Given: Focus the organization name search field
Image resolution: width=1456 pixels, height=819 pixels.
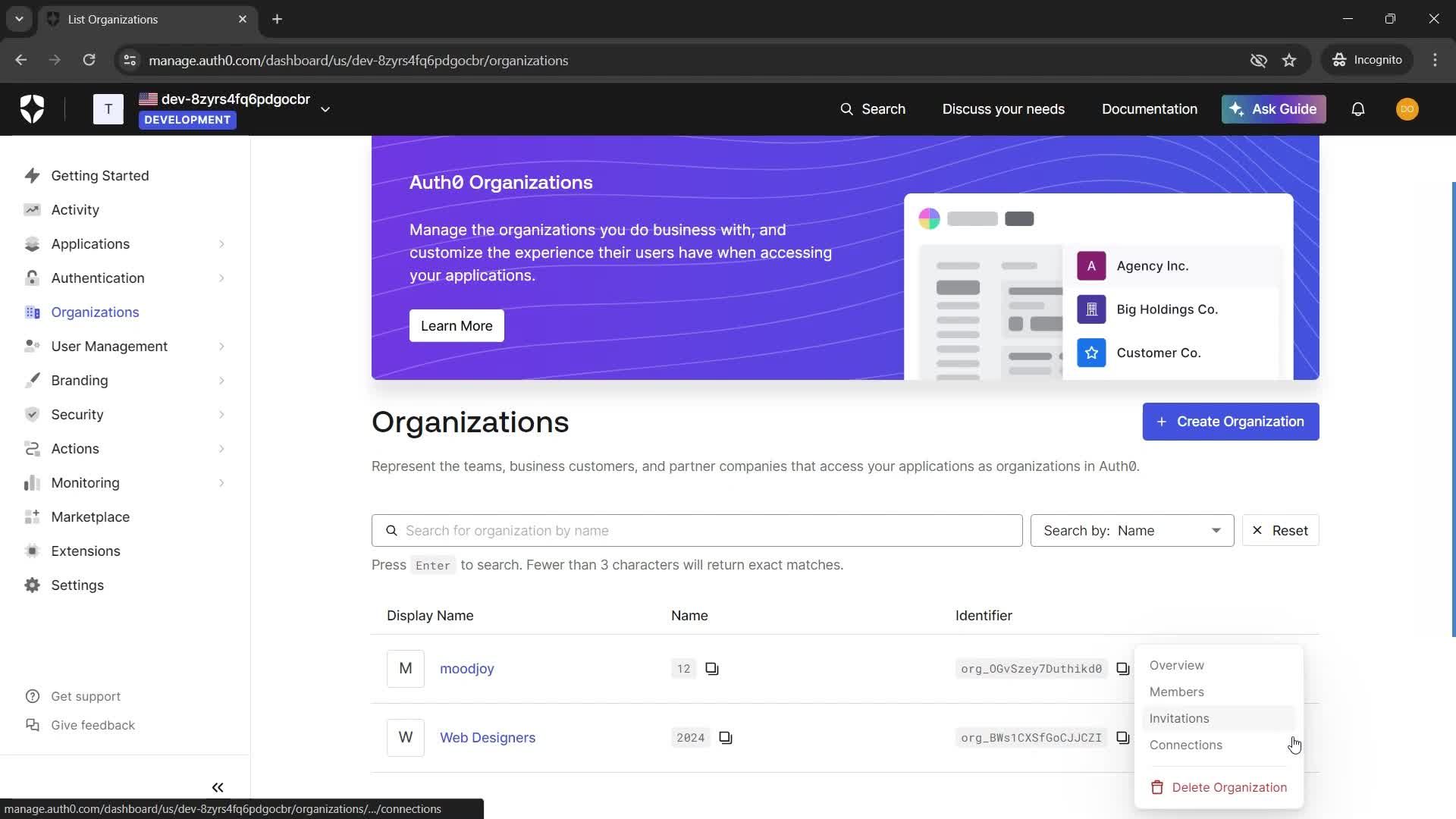Looking at the screenshot, I should 697,531.
